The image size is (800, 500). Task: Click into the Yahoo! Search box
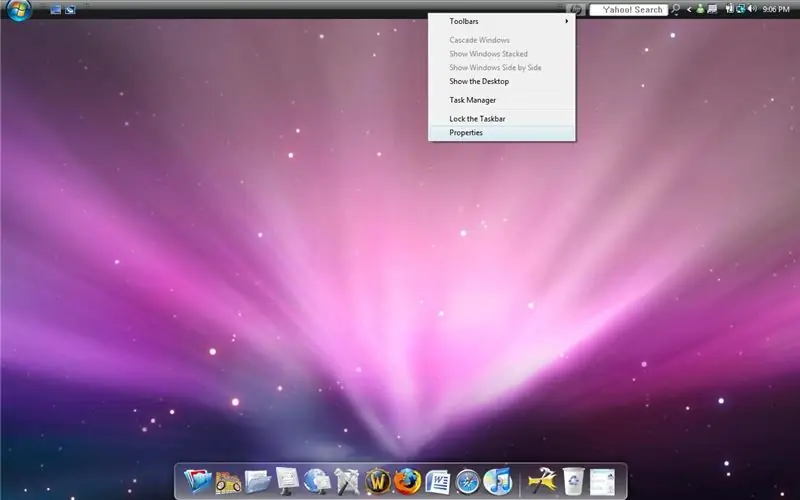[x=629, y=10]
